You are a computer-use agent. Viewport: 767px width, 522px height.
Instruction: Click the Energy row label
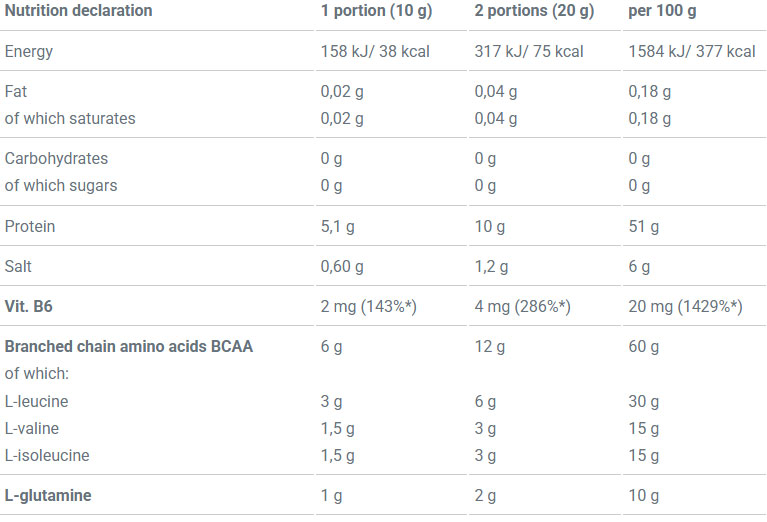pyautogui.click(x=29, y=51)
